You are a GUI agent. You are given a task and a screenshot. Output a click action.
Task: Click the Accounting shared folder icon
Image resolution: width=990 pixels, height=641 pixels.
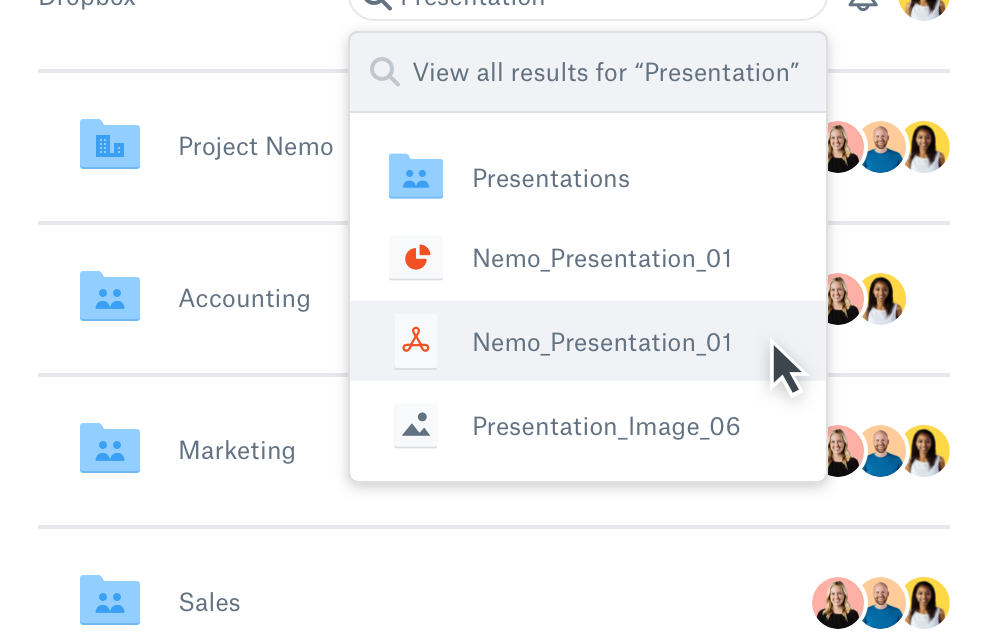[x=110, y=296]
